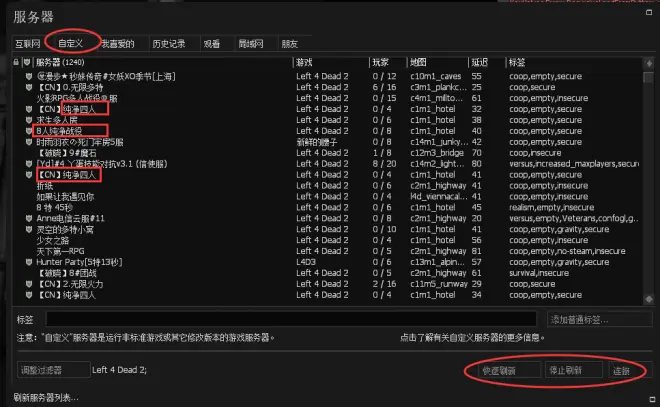Image resolution: width=660 pixels, height=407 pixels.
Task: Switch to the 自定义 tab
Action: click(70, 43)
